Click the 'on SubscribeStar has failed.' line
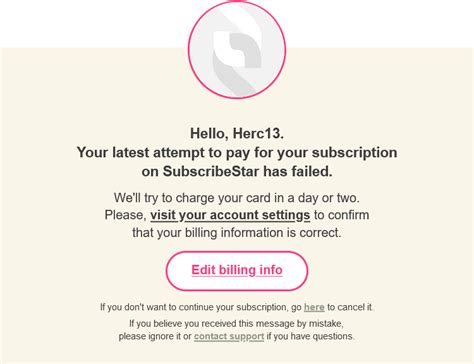Image resolution: width=474 pixels, height=364 pixels. (237, 172)
